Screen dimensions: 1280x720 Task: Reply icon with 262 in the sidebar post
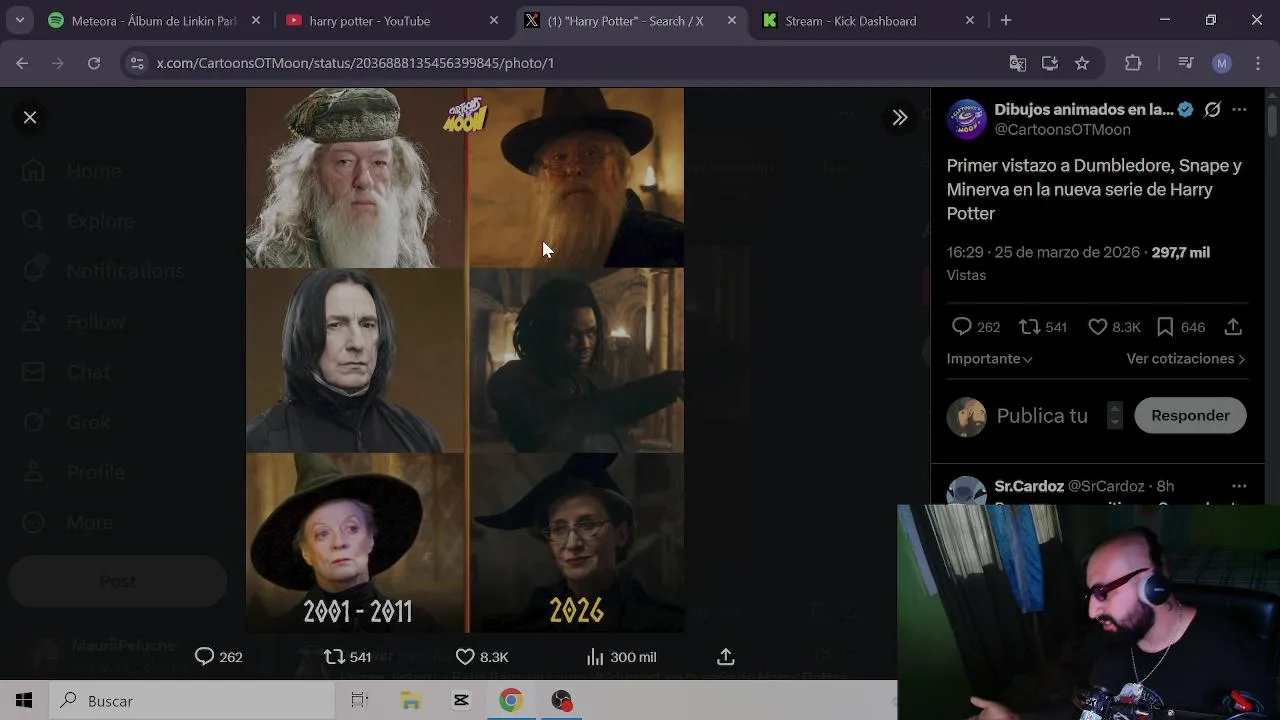(961, 326)
